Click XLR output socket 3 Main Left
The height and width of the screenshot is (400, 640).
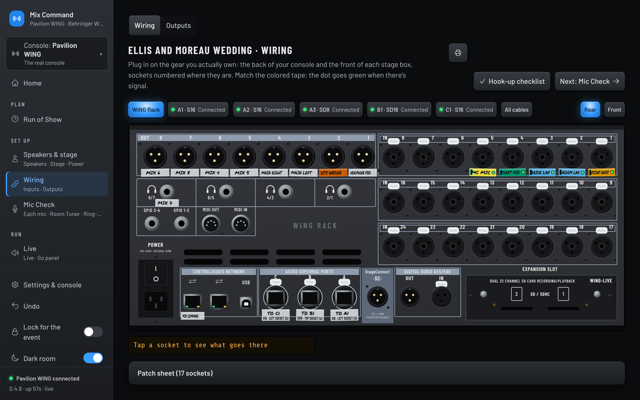click(303, 156)
